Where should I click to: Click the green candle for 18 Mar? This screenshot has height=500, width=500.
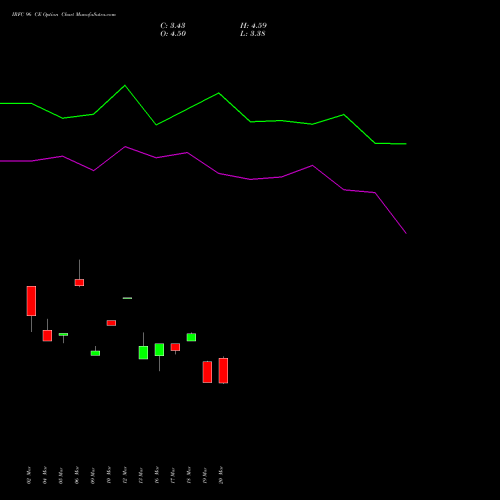click(191, 337)
